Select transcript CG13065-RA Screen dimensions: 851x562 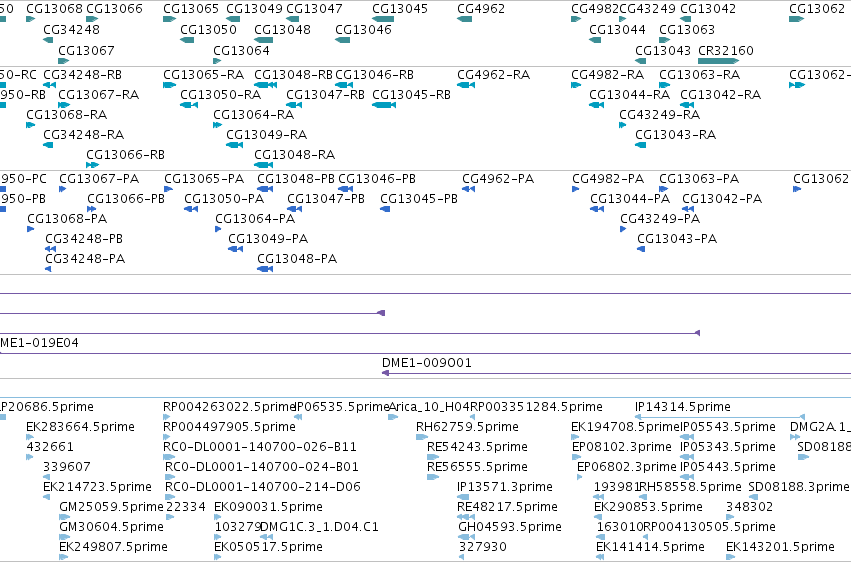click(204, 75)
